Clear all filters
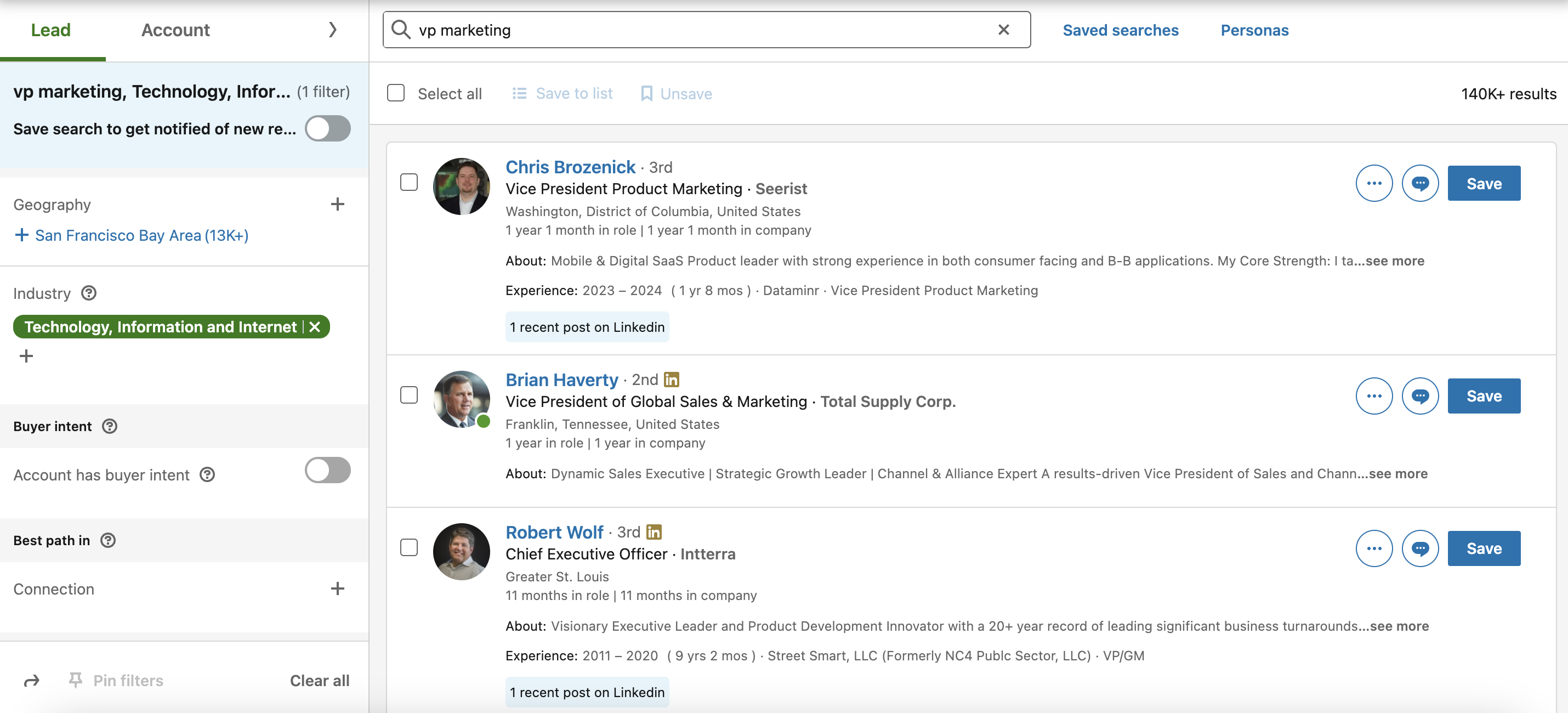The width and height of the screenshot is (1568, 713). tap(320, 681)
